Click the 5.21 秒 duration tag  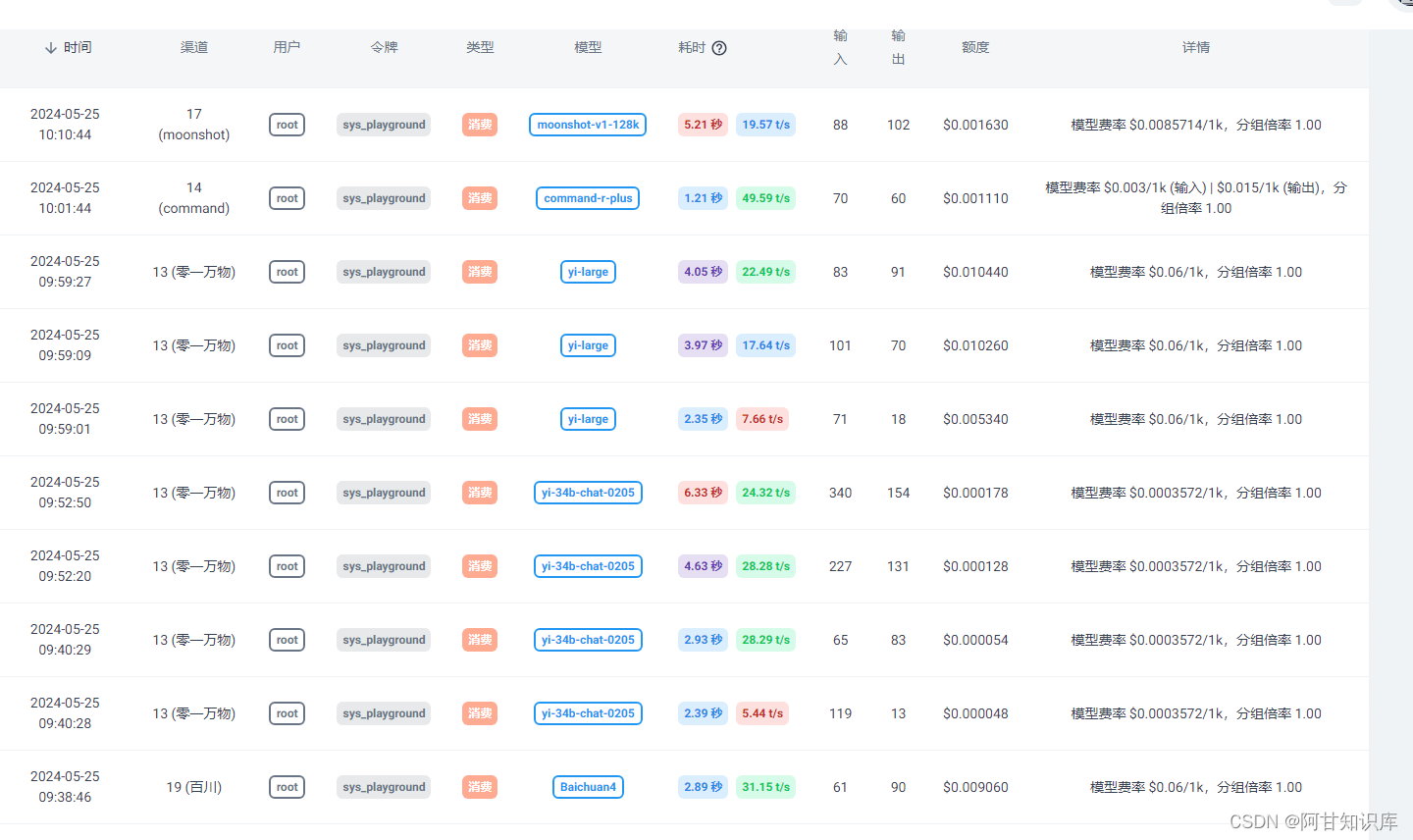703,125
